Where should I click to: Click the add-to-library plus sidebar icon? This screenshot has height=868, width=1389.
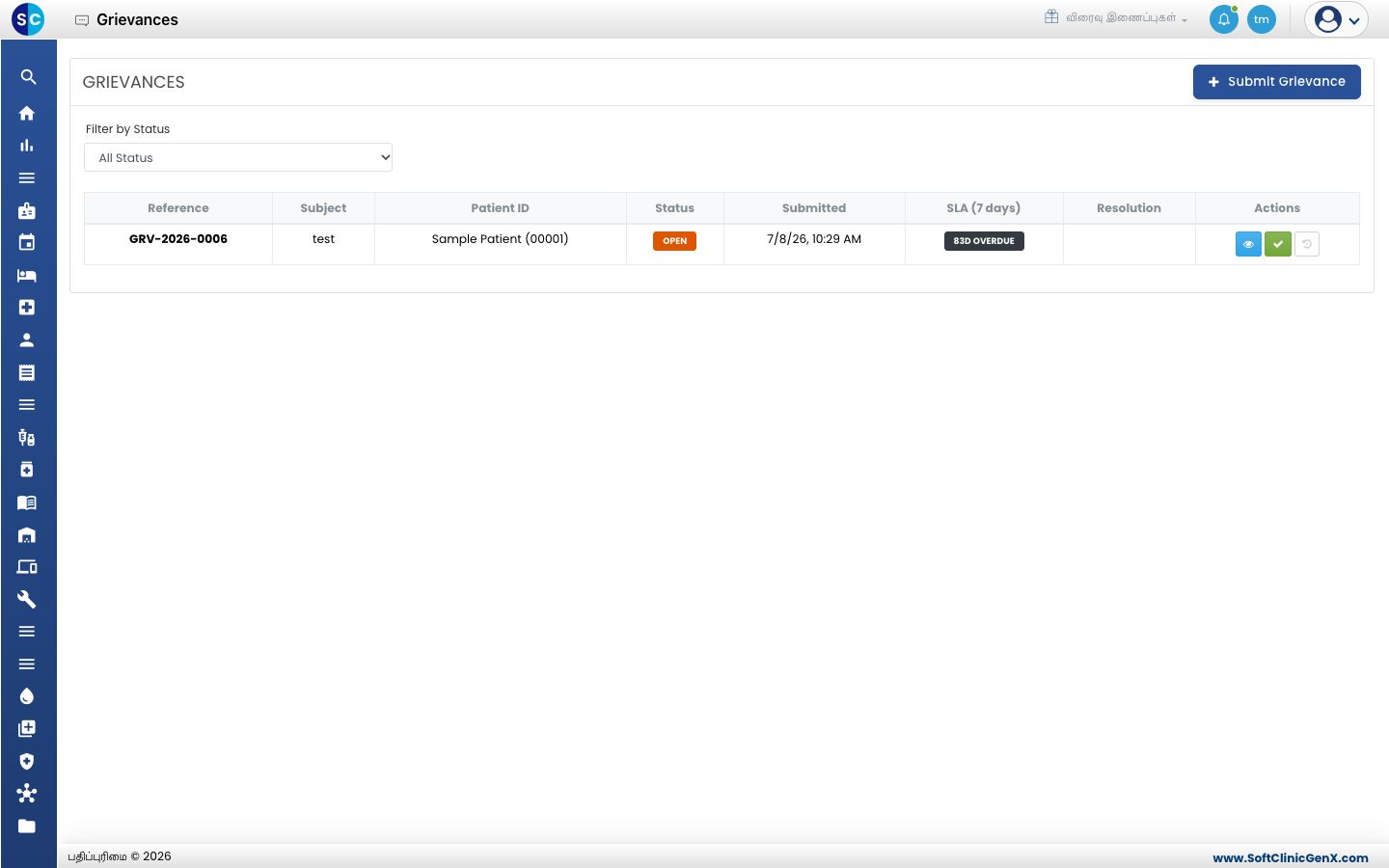[x=27, y=729]
